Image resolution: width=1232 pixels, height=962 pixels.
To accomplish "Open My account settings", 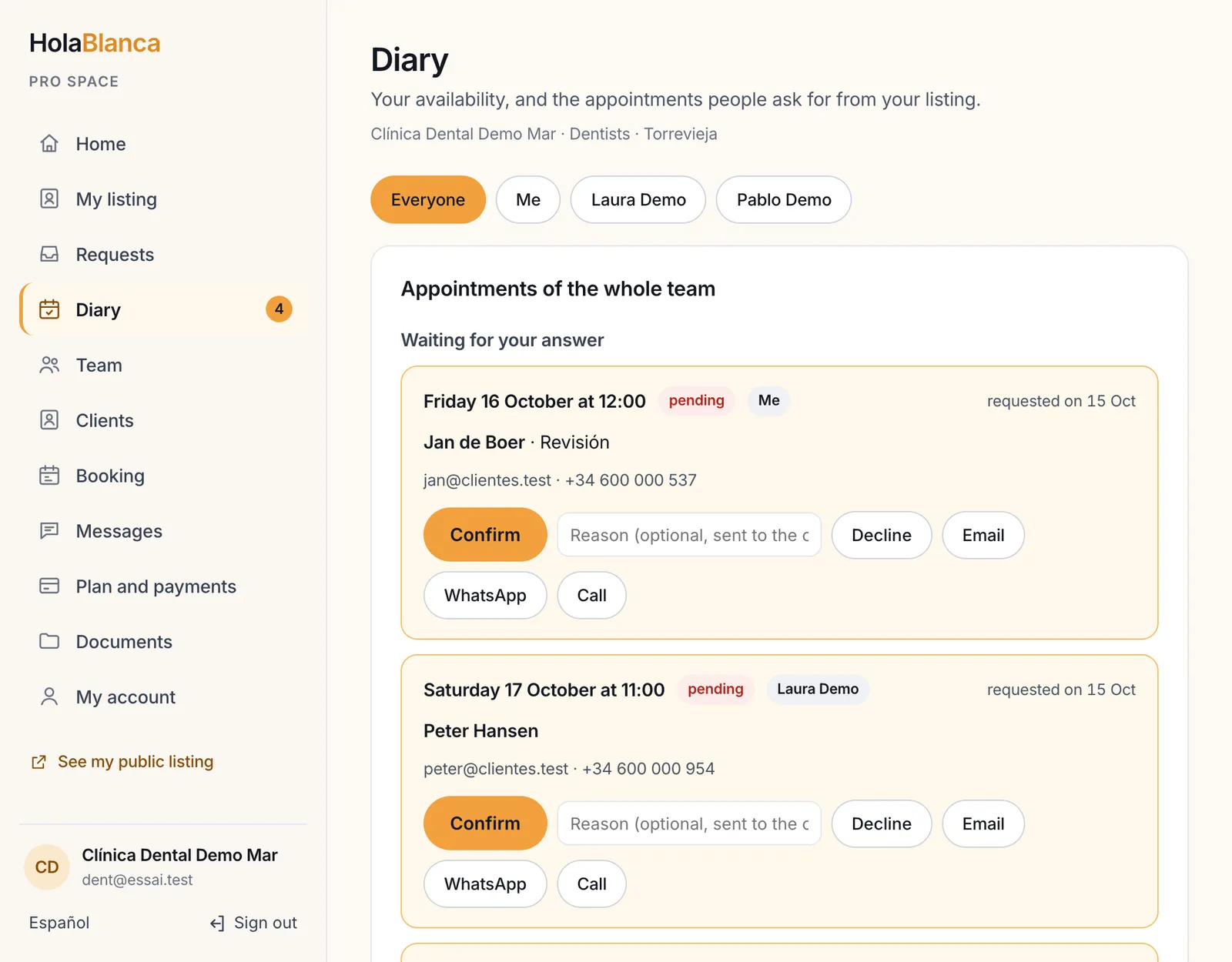I will 163,697.
